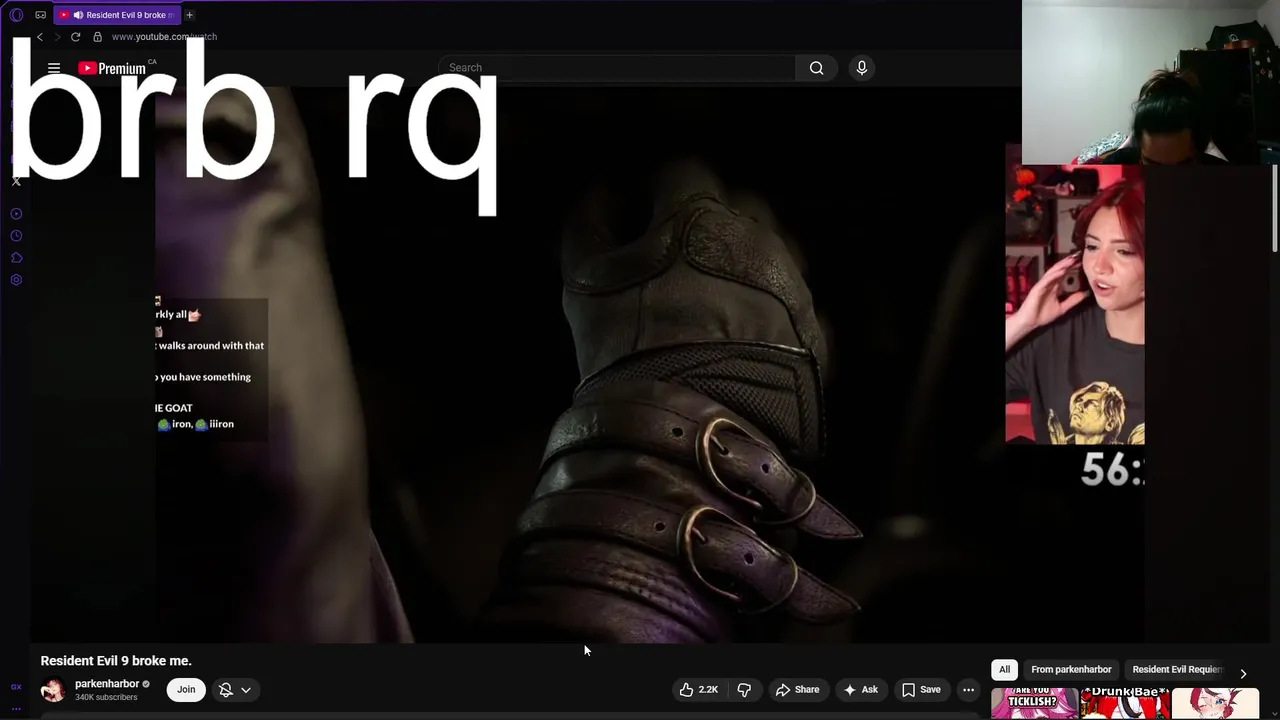Open browsing history from sidebar clock

[16, 236]
